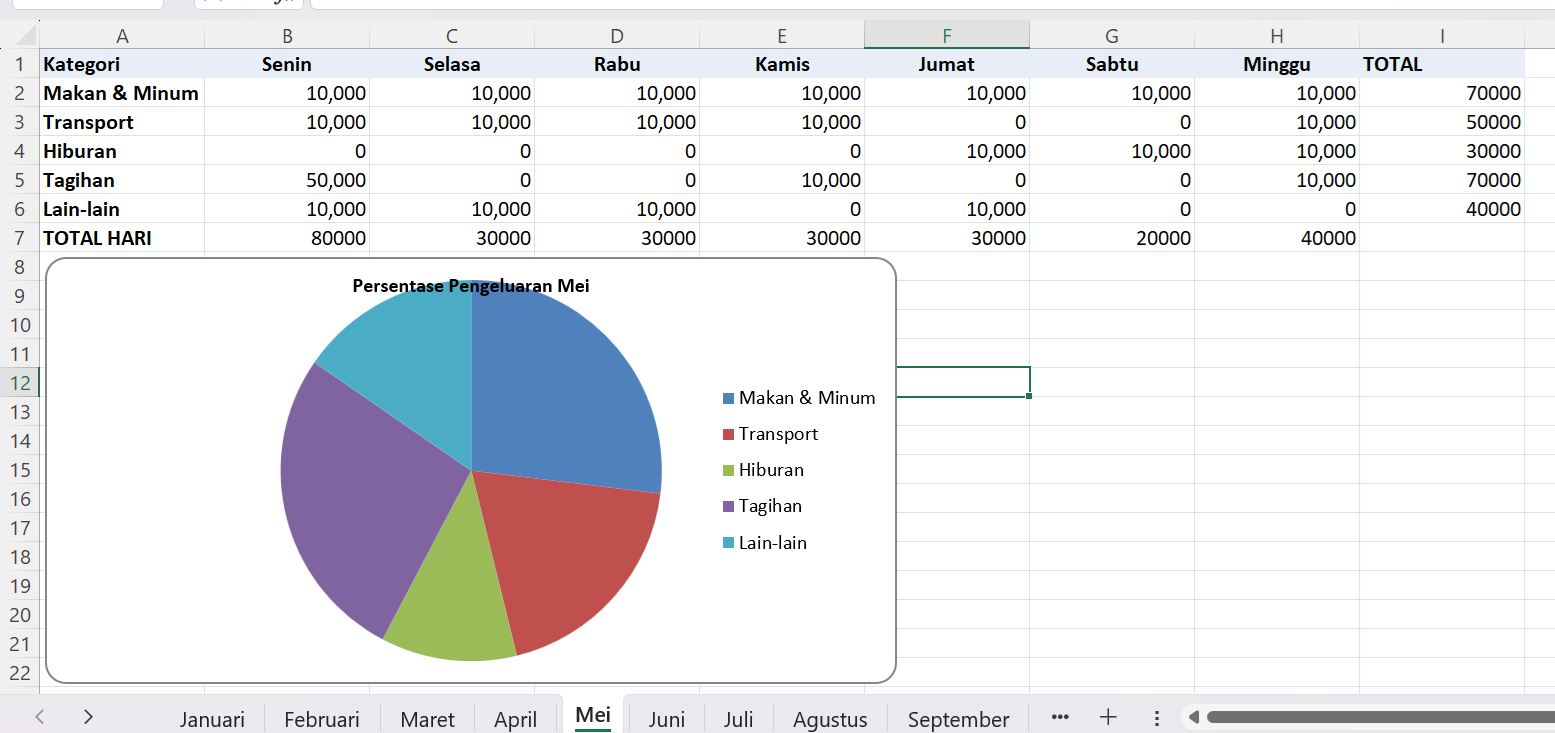Click the scrollbar left arrow icon
This screenshot has height=733, width=1555.
click(x=1193, y=717)
